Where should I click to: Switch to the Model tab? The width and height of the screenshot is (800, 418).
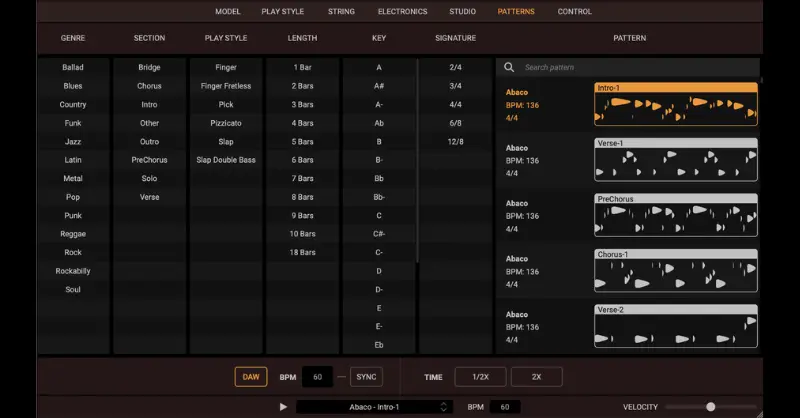pyautogui.click(x=228, y=11)
